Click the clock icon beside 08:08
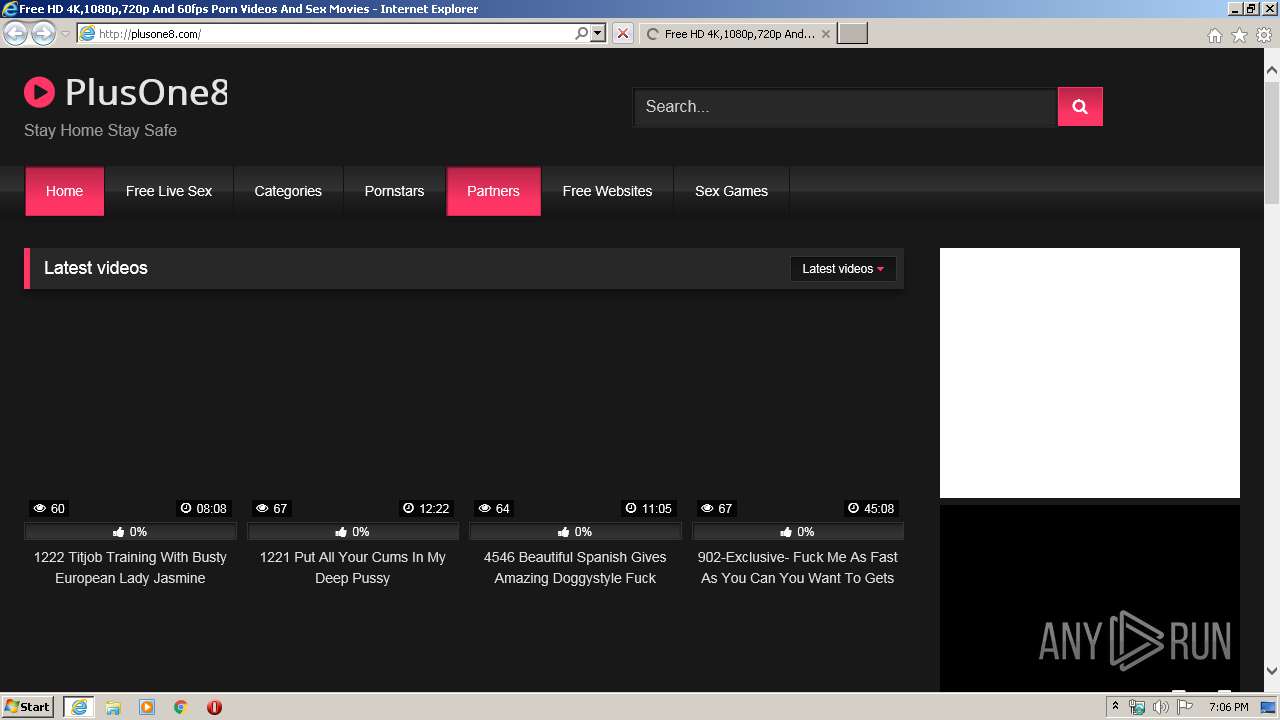The image size is (1280, 720). coord(186,508)
